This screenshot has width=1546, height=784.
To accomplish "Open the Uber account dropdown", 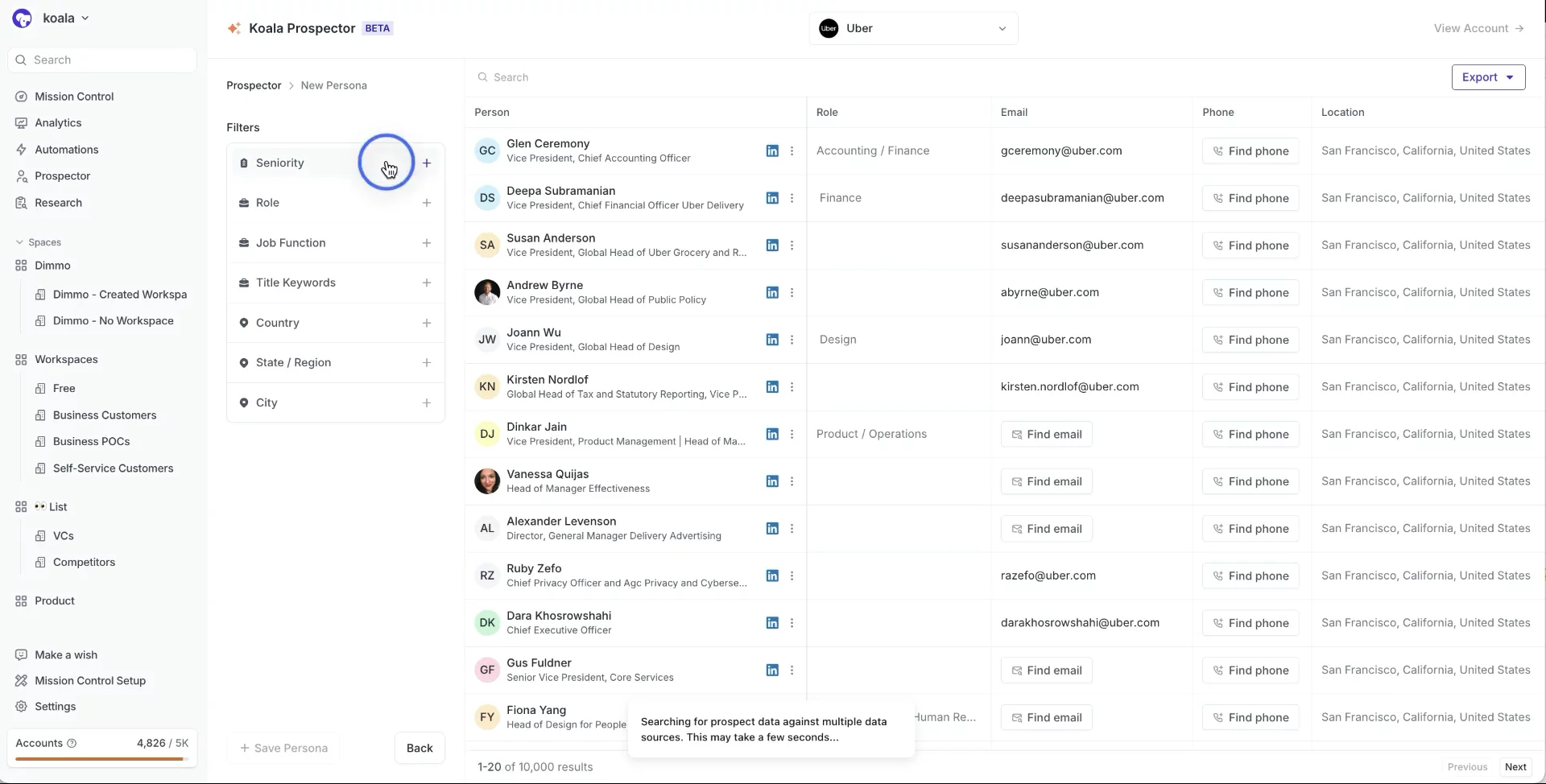I will pos(913,28).
